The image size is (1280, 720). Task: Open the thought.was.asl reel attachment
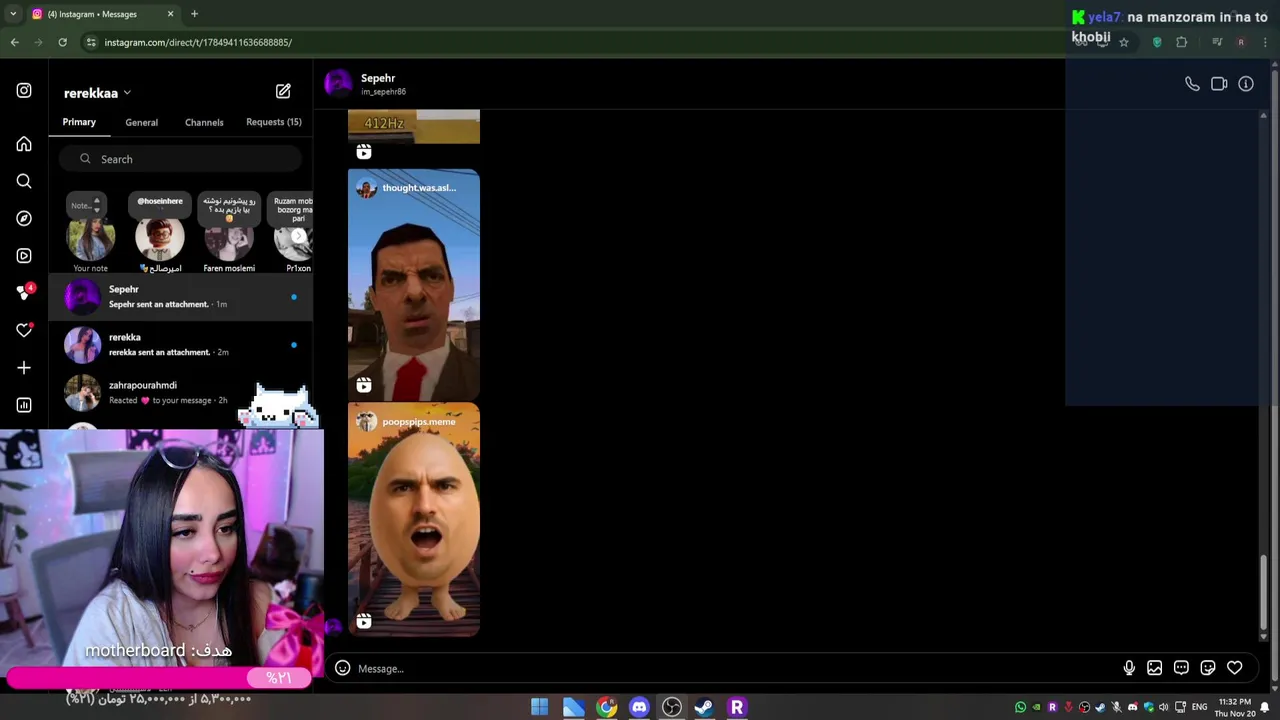[414, 285]
